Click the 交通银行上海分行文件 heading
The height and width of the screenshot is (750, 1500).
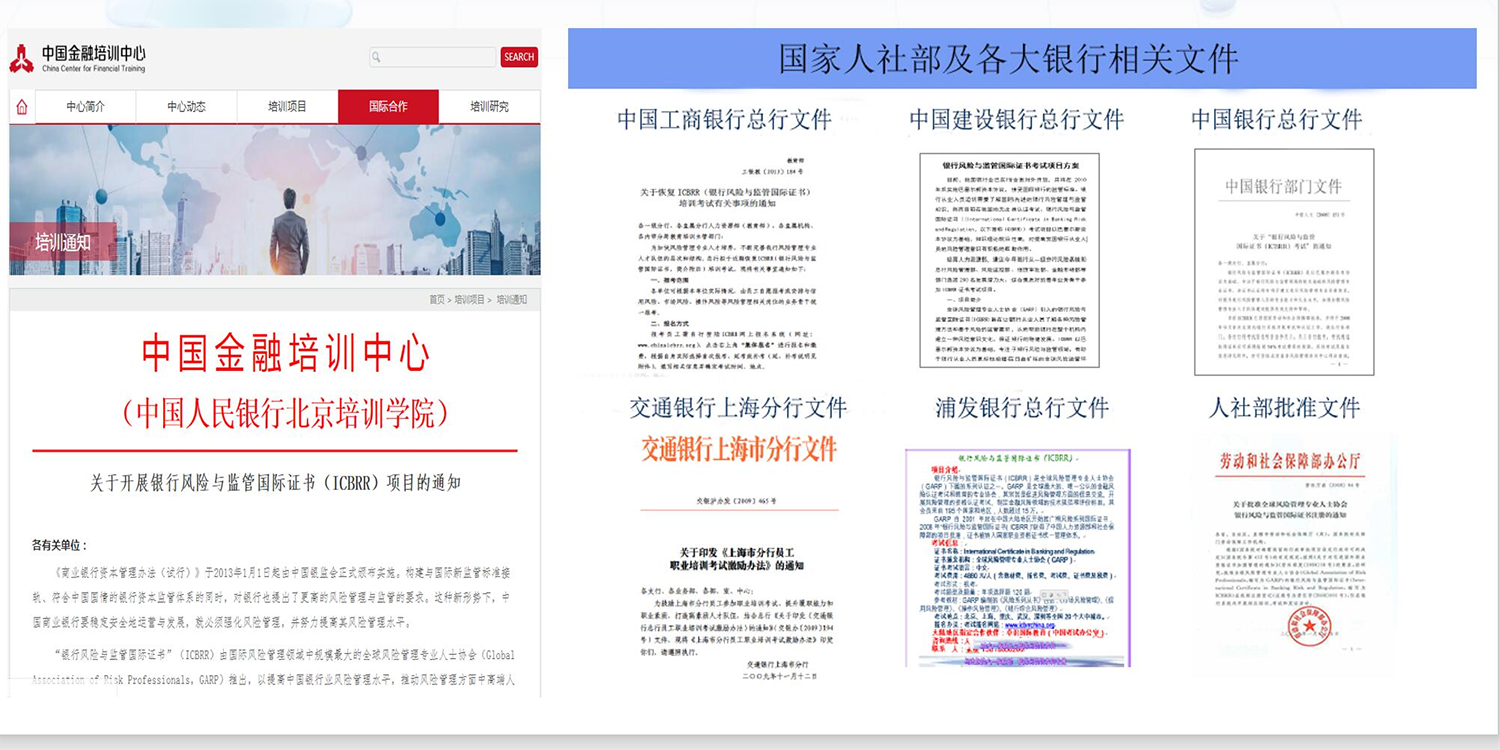[x=738, y=408]
